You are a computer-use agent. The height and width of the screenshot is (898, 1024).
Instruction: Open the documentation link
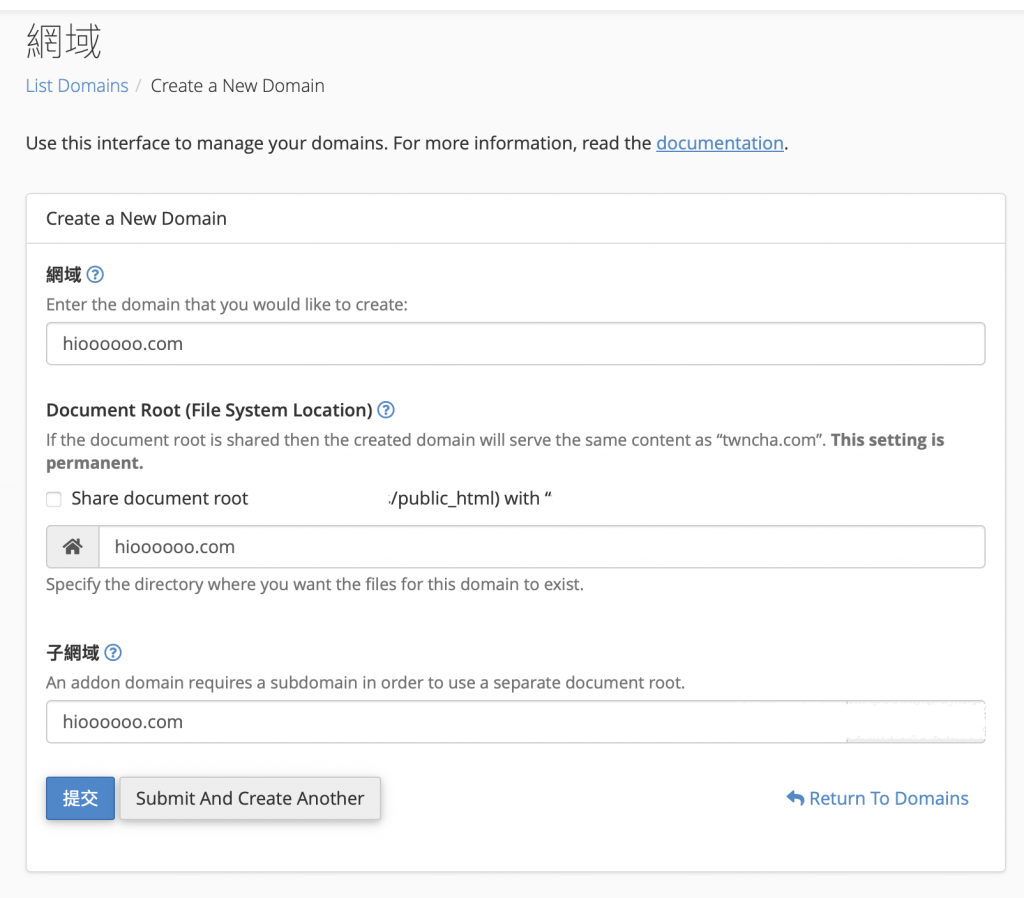(719, 143)
